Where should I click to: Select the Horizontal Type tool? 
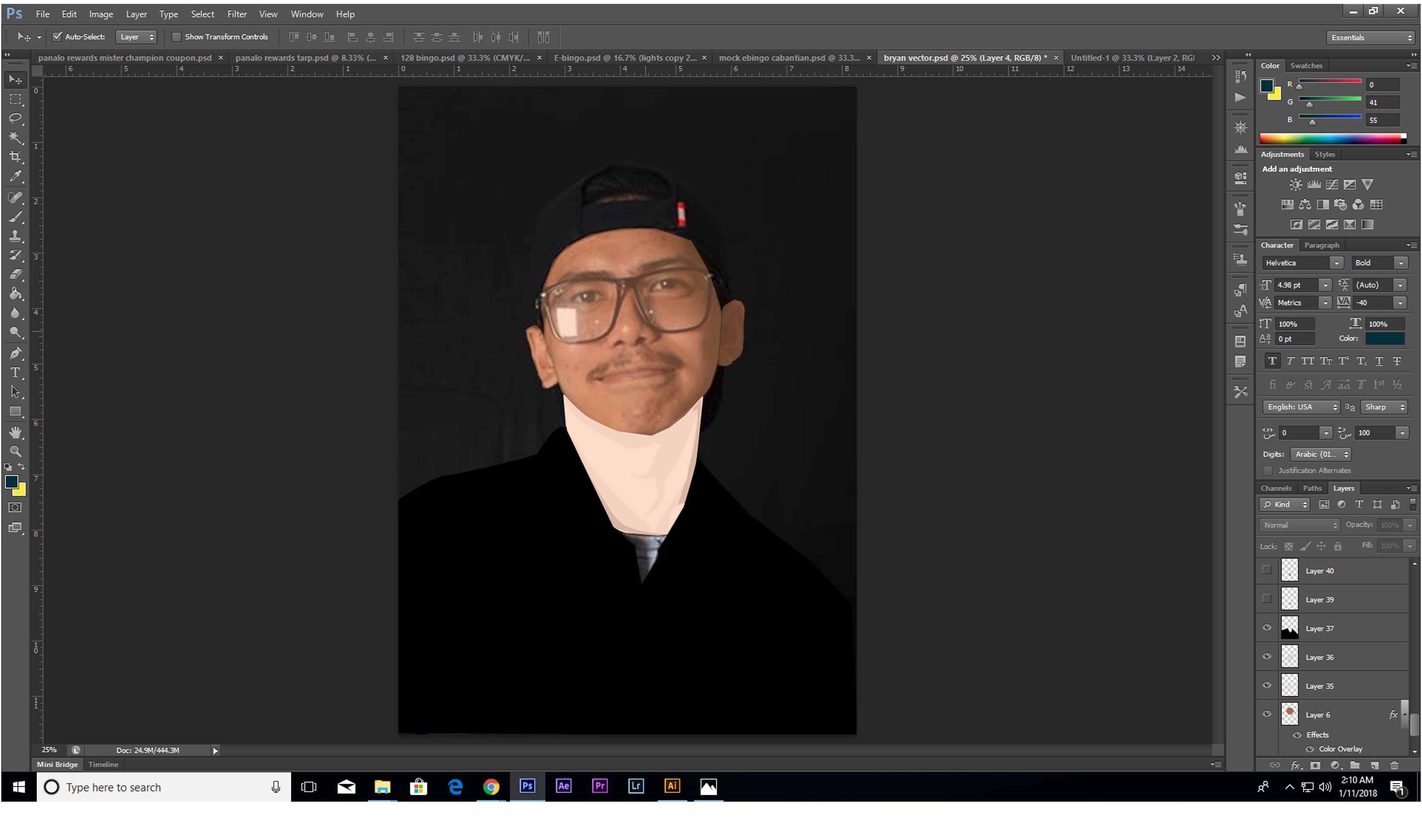(x=15, y=373)
